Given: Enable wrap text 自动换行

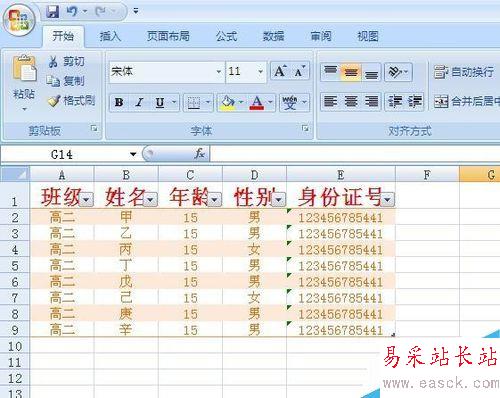Looking at the screenshot, I should [464, 72].
